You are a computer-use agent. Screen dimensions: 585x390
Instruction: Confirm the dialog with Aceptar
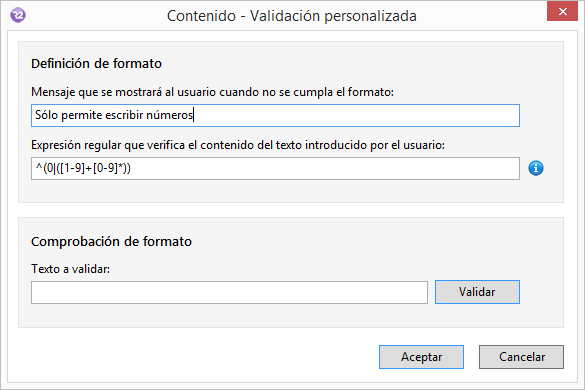421,357
